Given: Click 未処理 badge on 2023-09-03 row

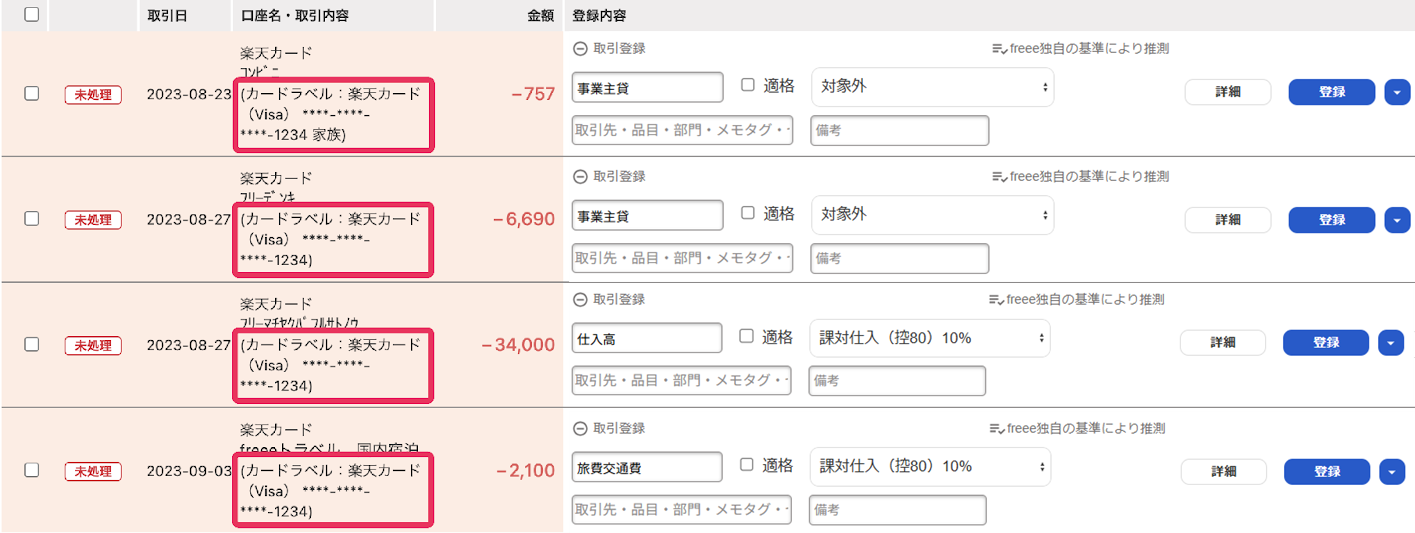Looking at the screenshot, I should [x=93, y=470].
